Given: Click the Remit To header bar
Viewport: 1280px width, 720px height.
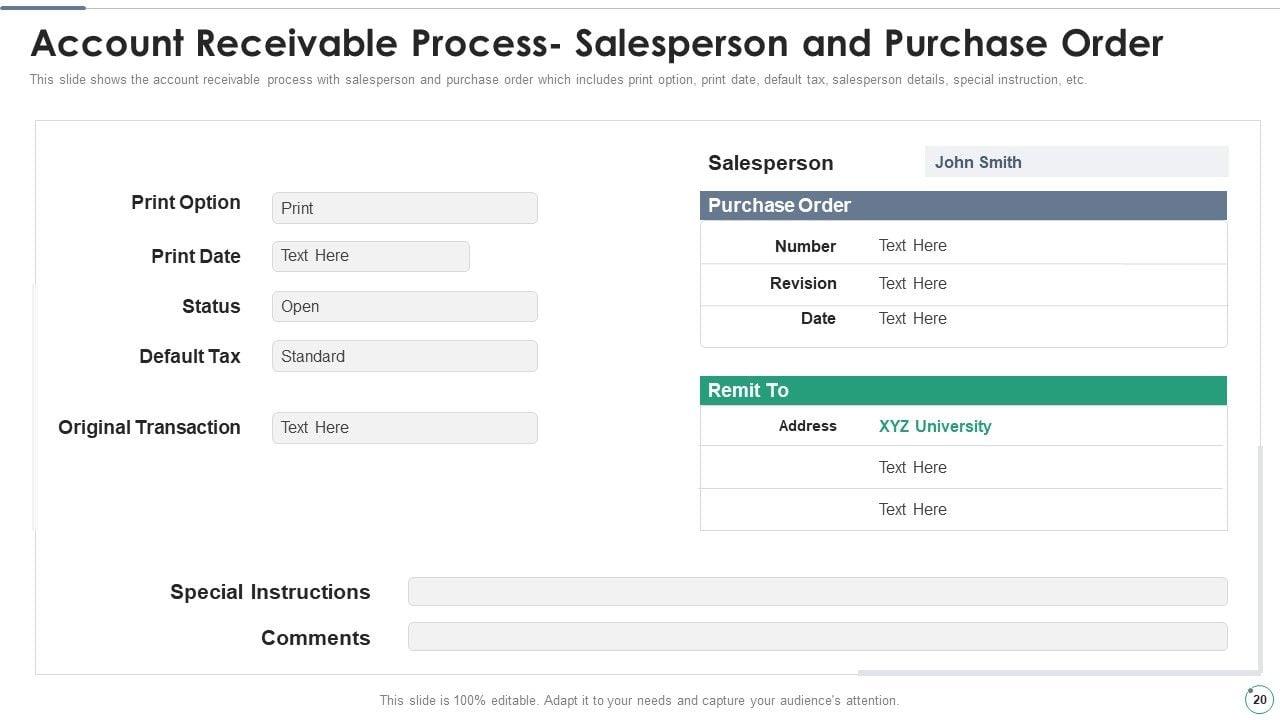Looking at the screenshot, I should [x=962, y=391].
